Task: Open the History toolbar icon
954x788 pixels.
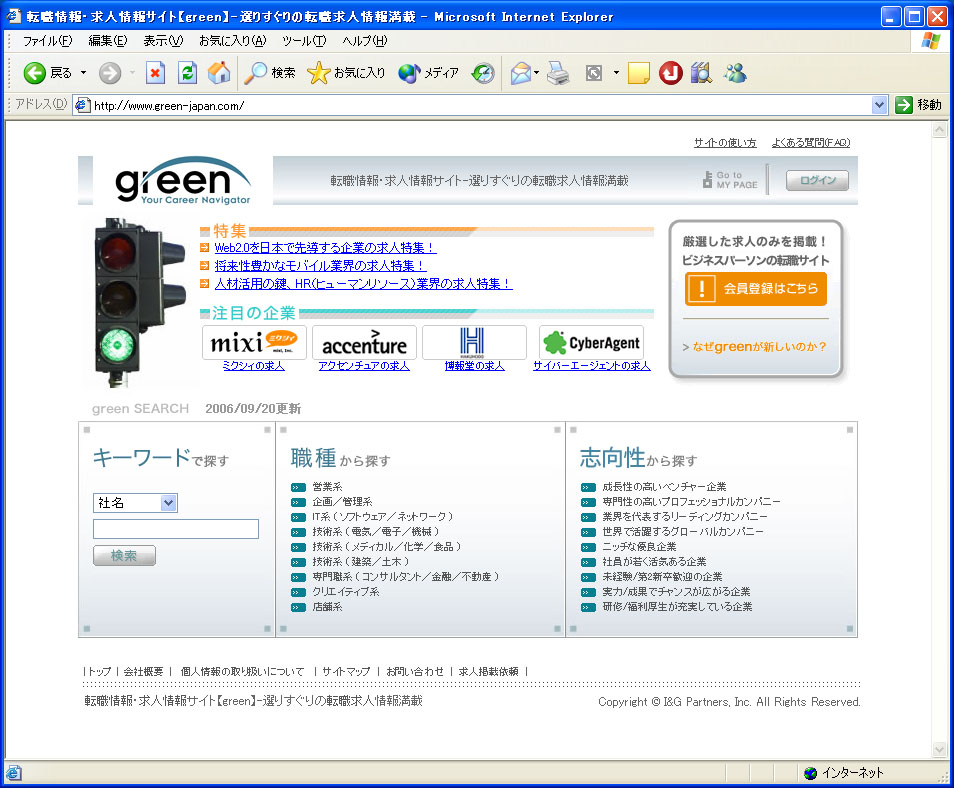Action: [484, 73]
